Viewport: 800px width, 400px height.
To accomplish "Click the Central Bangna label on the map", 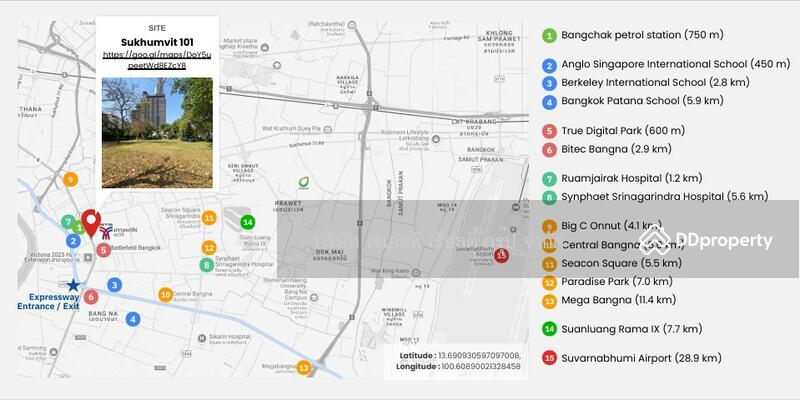I will 192,294.
